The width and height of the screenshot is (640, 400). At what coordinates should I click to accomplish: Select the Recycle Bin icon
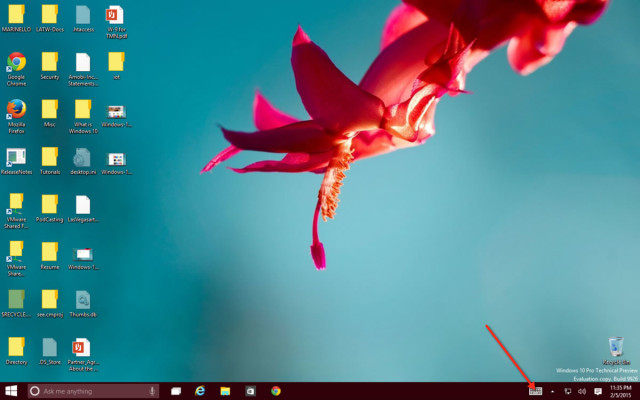616,351
